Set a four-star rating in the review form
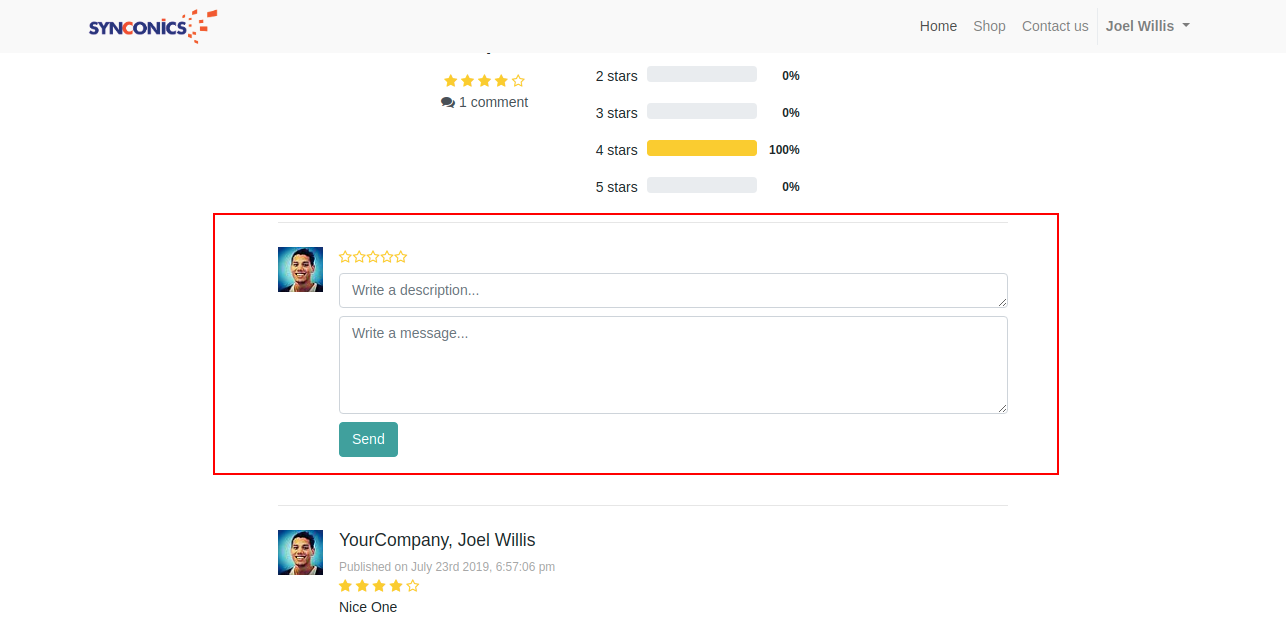The width and height of the screenshot is (1286, 640). [387, 257]
